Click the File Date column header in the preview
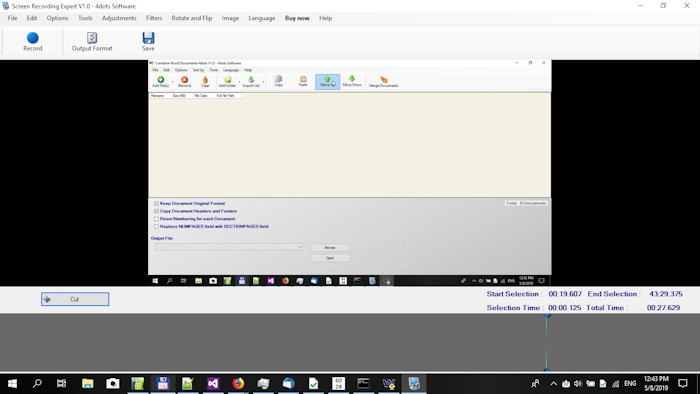 (x=201, y=96)
